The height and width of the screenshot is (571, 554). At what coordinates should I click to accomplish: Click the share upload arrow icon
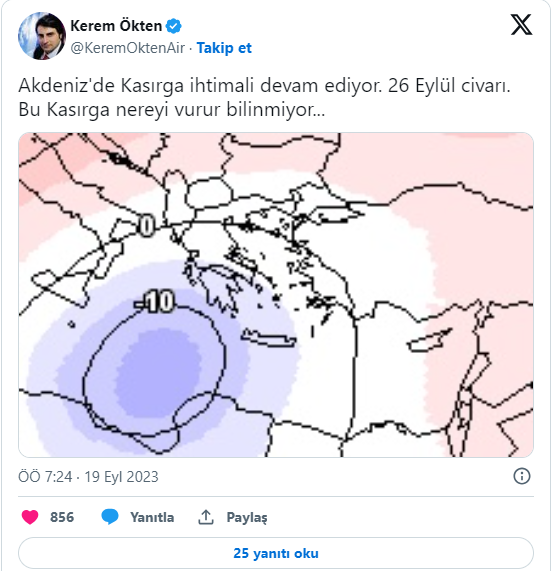click(x=206, y=517)
